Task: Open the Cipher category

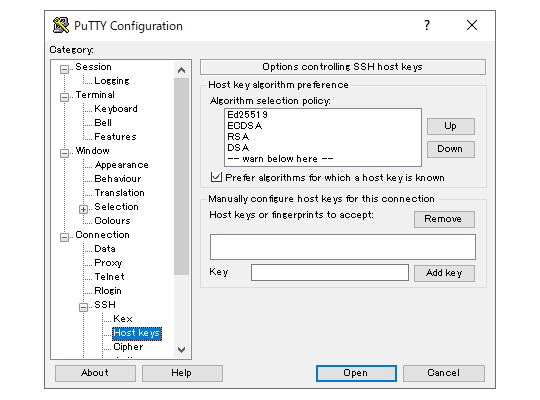Action: [x=128, y=347]
